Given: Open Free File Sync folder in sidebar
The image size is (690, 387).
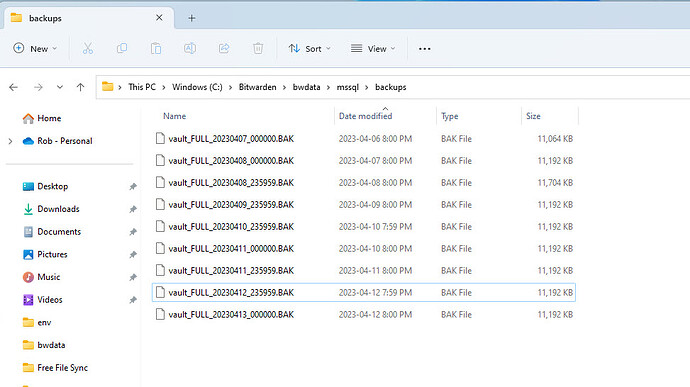Looking at the screenshot, I should [x=55, y=368].
